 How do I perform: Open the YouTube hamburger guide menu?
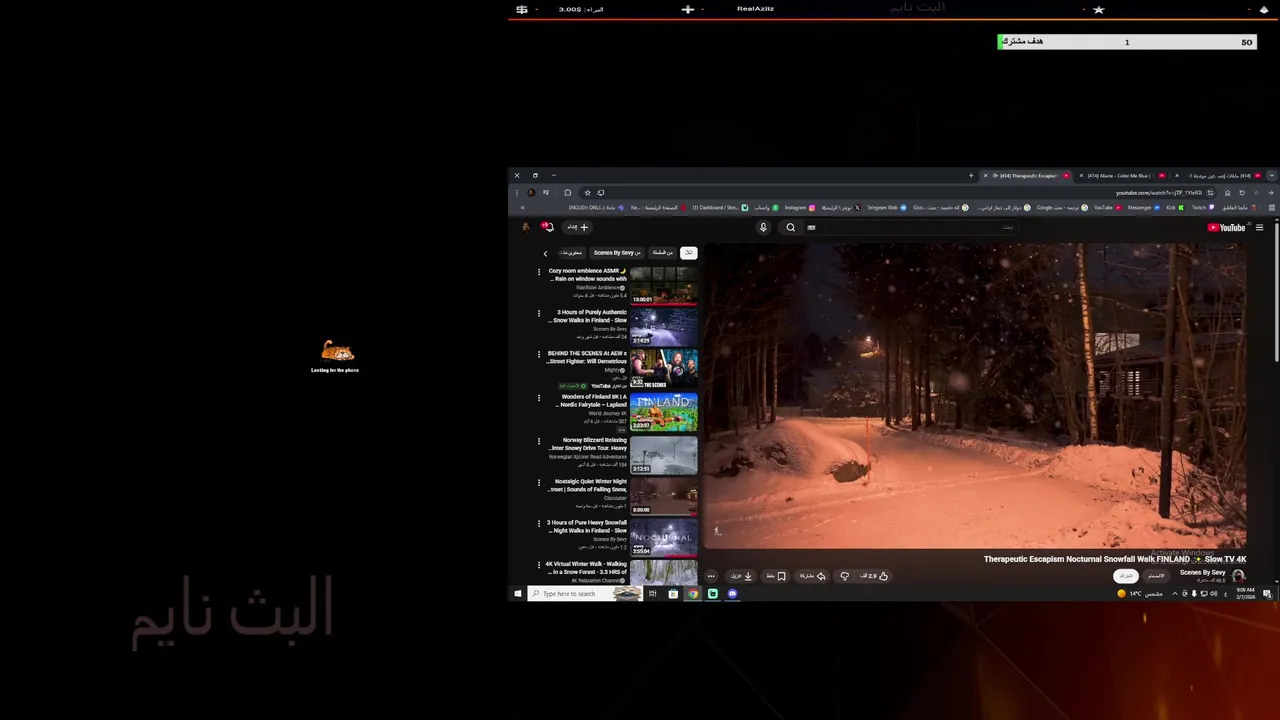click(1259, 227)
